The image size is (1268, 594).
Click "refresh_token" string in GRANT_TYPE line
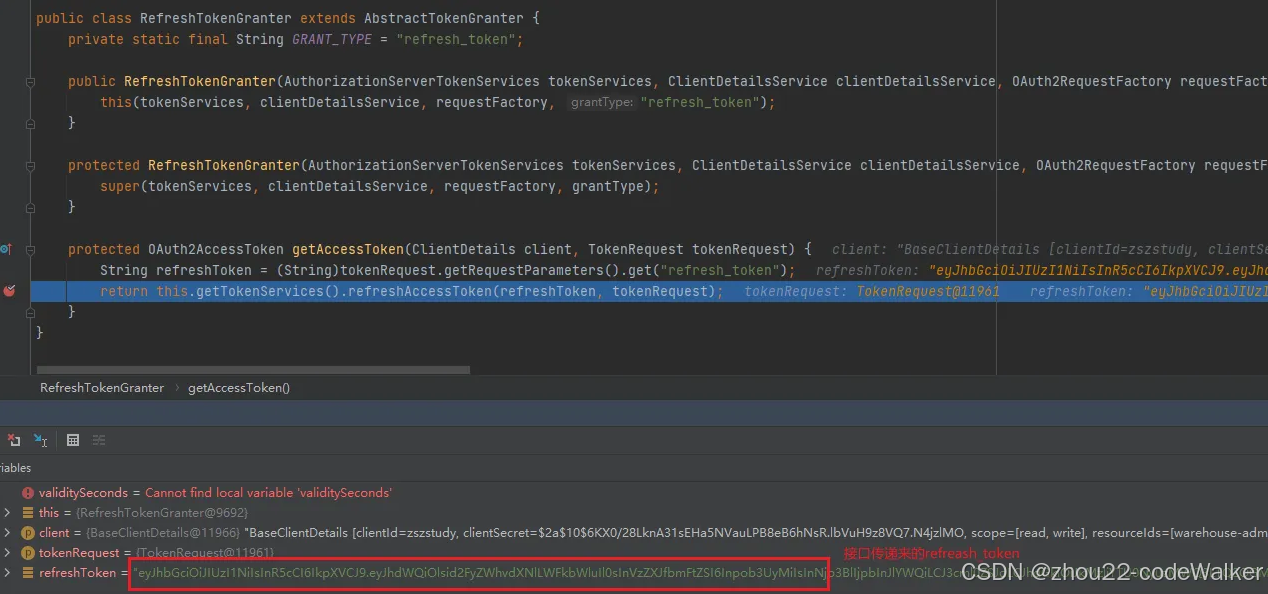point(455,40)
